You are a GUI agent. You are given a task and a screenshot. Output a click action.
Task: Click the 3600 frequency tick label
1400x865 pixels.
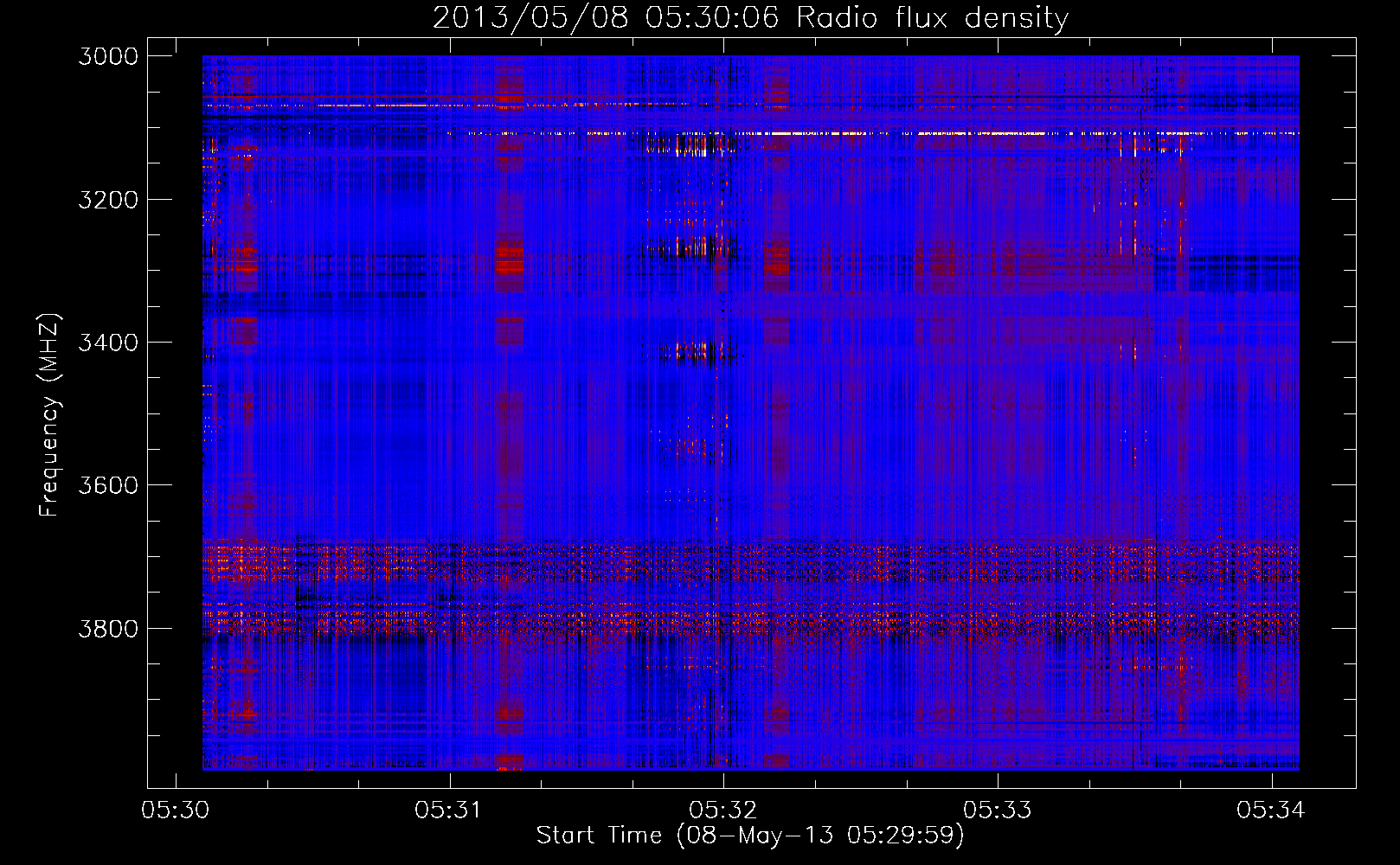point(108,485)
